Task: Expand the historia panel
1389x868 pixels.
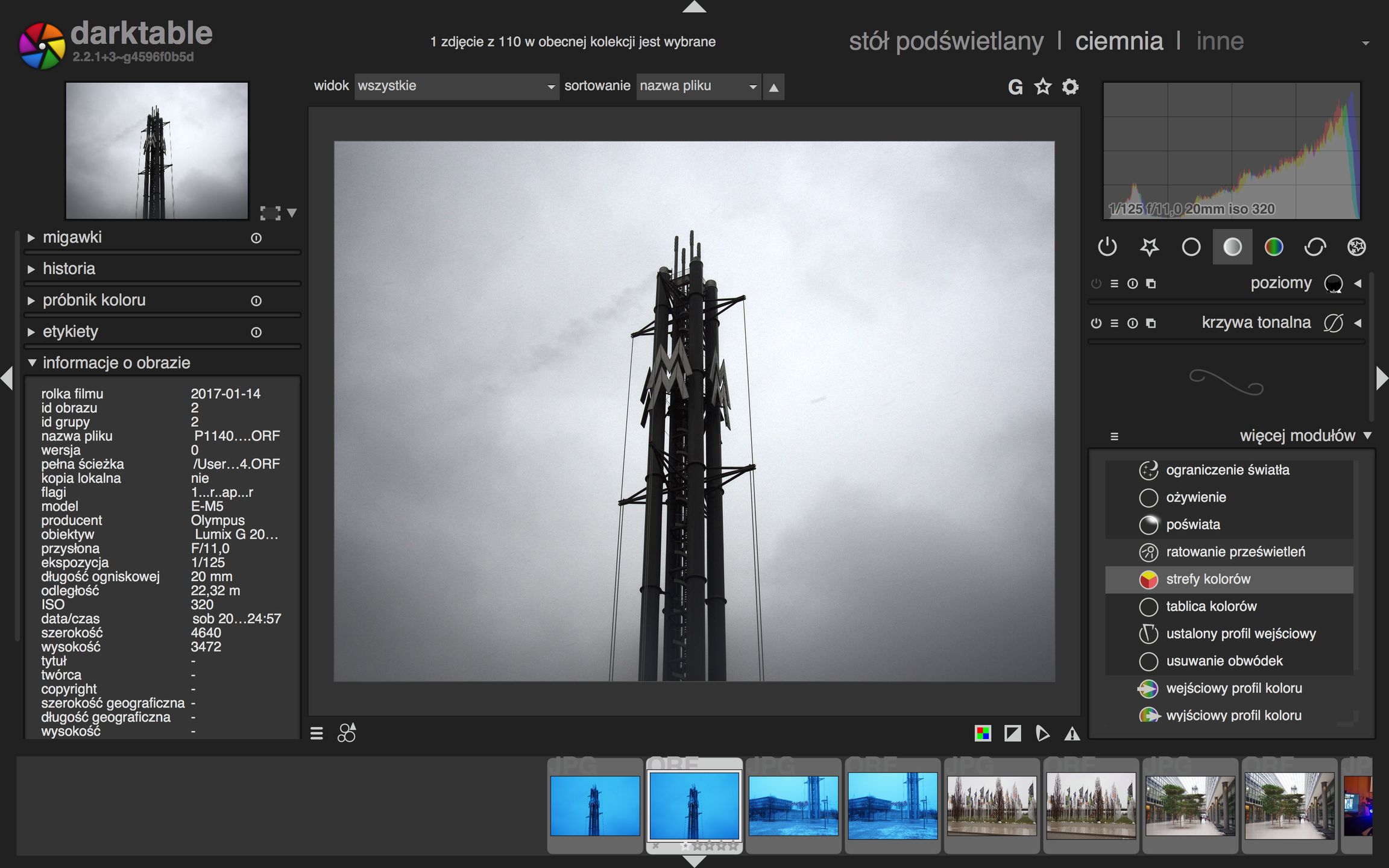Action: 69,269
